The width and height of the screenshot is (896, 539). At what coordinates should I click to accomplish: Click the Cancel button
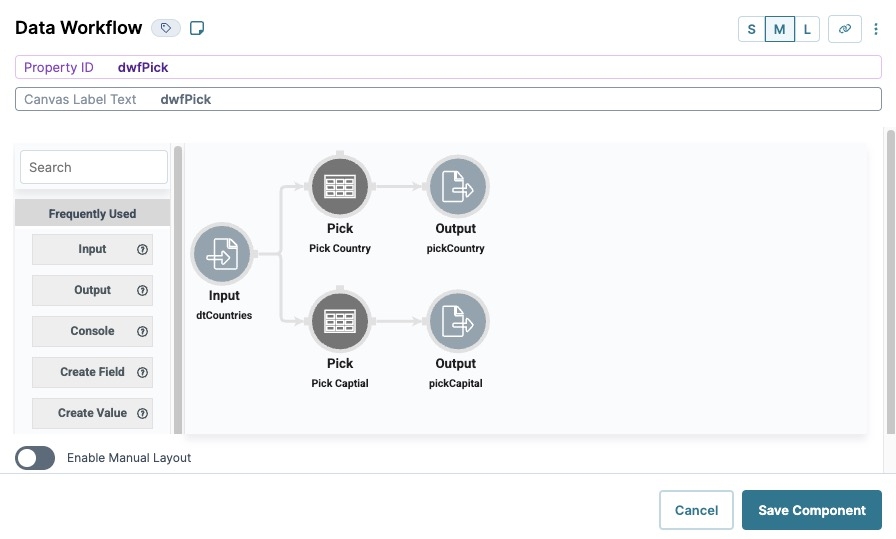pos(696,510)
